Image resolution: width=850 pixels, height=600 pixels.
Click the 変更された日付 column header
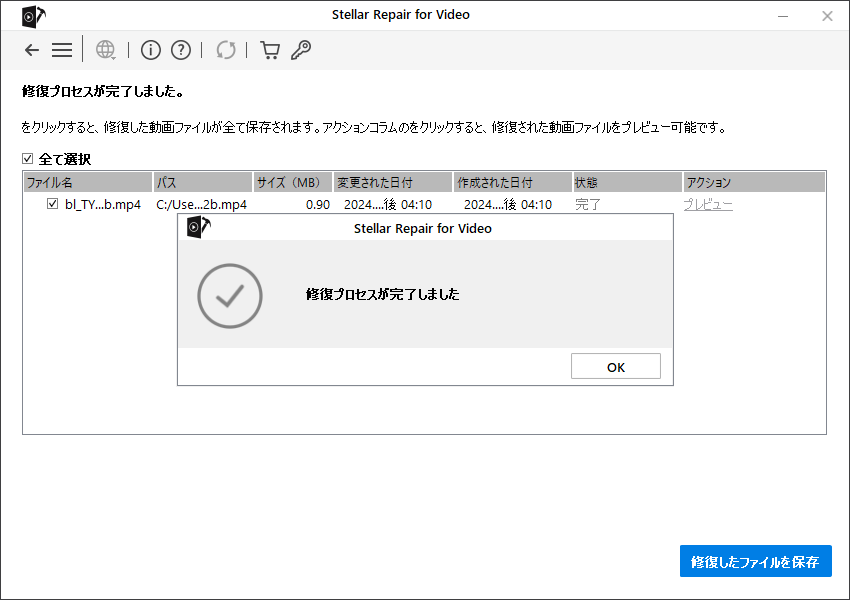click(393, 182)
